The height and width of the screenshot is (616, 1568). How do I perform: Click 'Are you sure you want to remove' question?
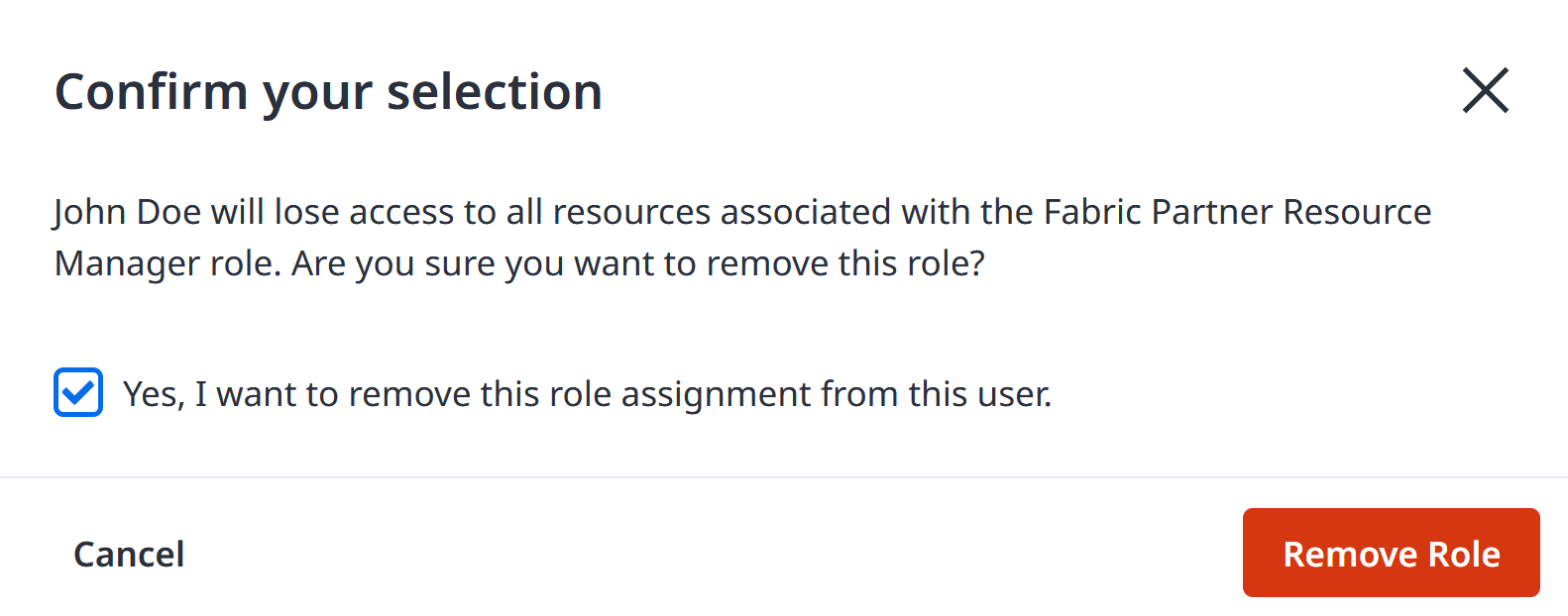coord(559,264)
